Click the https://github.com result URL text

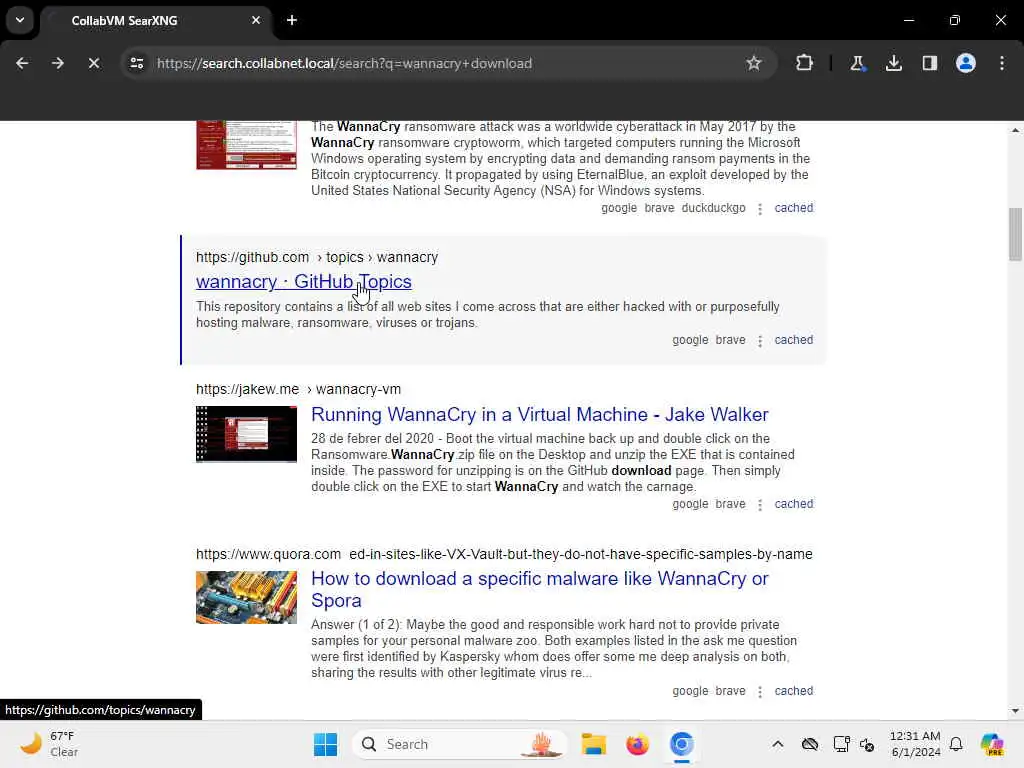coord(252,257)
